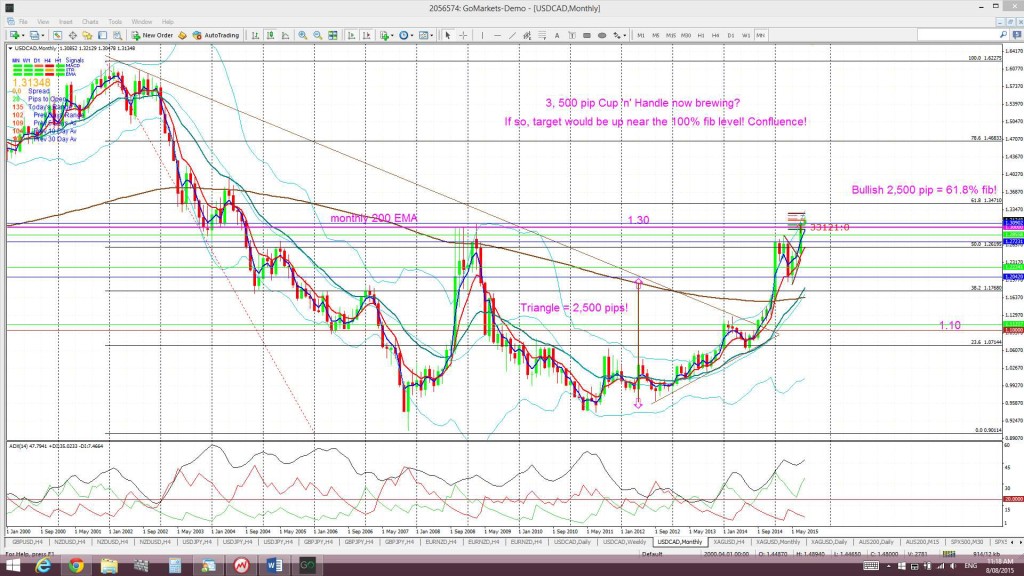Select the MN monthly timeframe

click(x=761, y=35)
